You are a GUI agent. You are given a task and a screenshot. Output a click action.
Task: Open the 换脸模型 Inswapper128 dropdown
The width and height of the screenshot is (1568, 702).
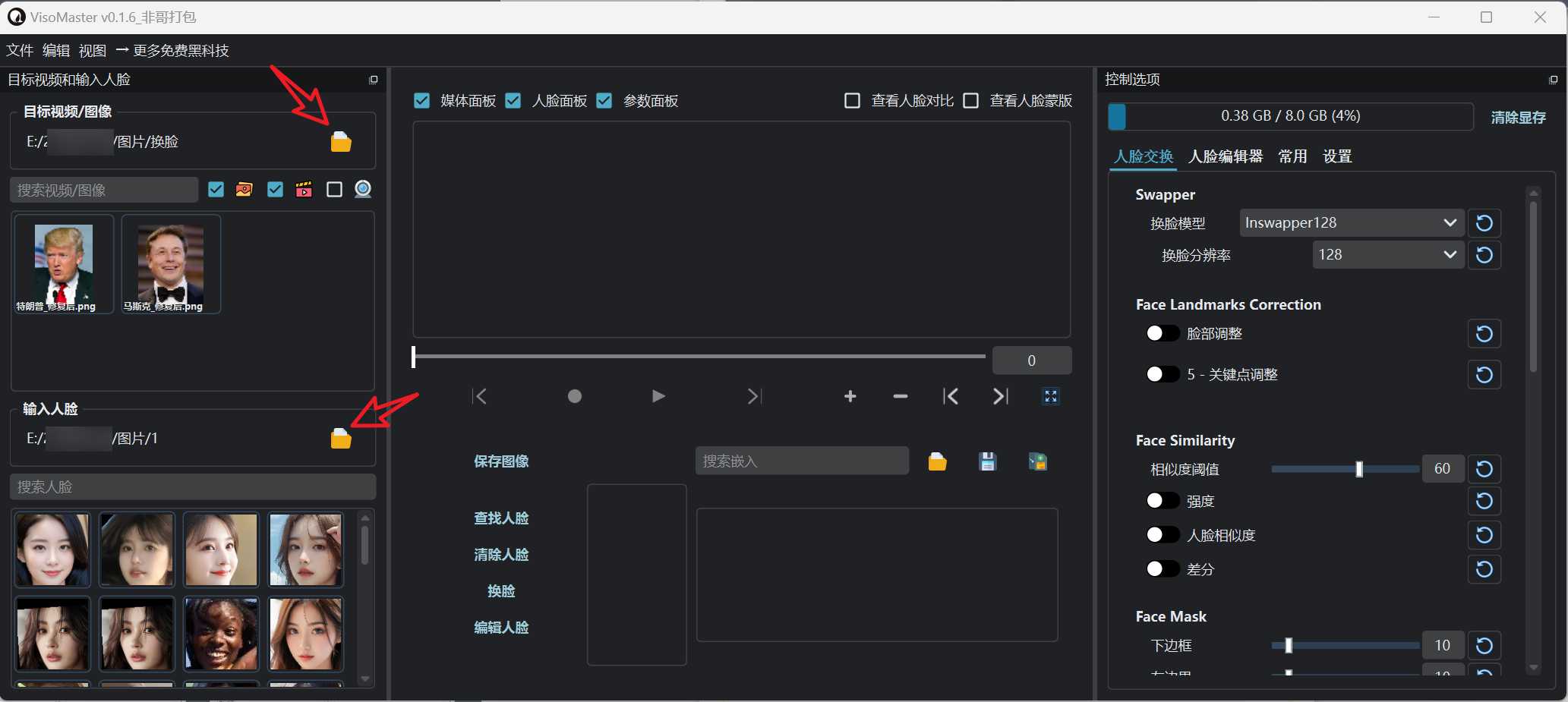coord(1351,223)
